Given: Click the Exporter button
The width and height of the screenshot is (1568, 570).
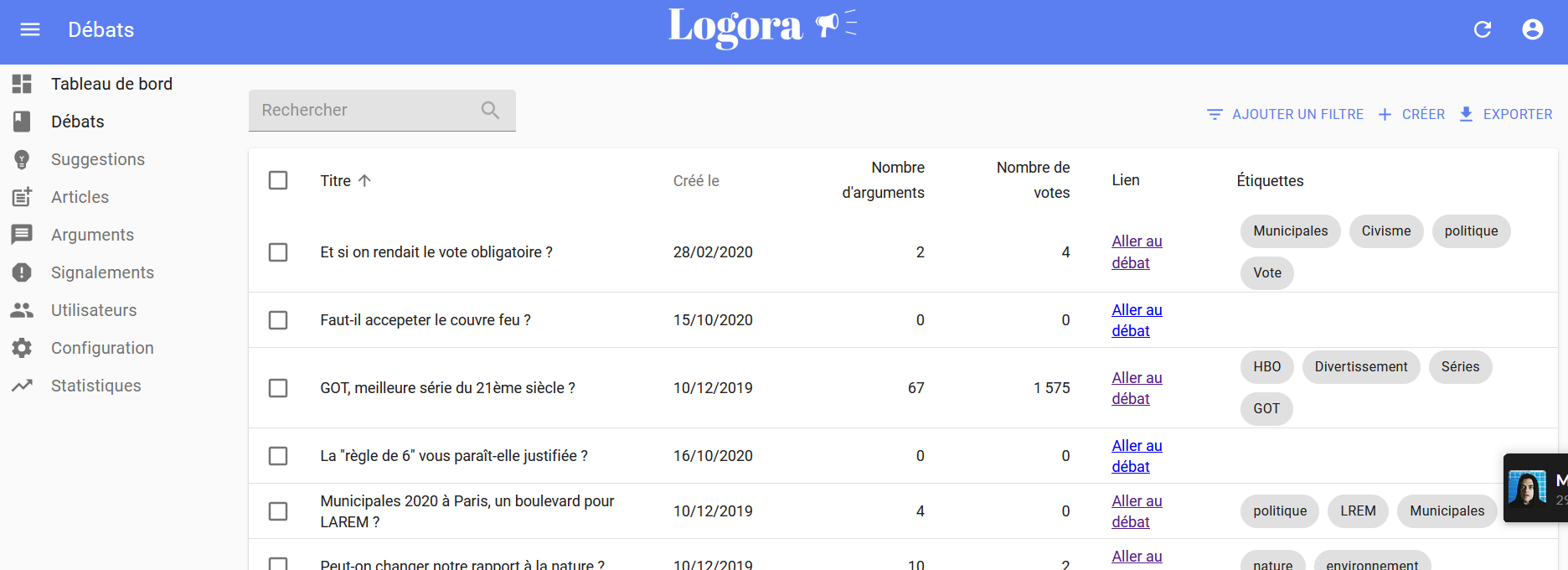Looking at the screenshot, I should pyautogui.click(x=1506, y=114).
